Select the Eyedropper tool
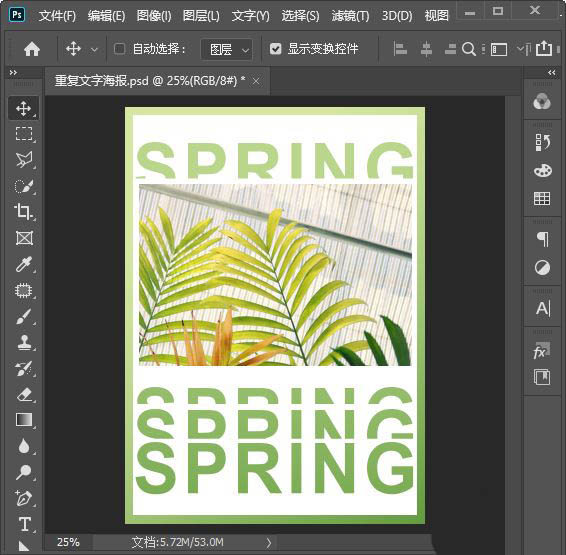The height and width of the screenshot is (555, 566). (x=24, y=264)
